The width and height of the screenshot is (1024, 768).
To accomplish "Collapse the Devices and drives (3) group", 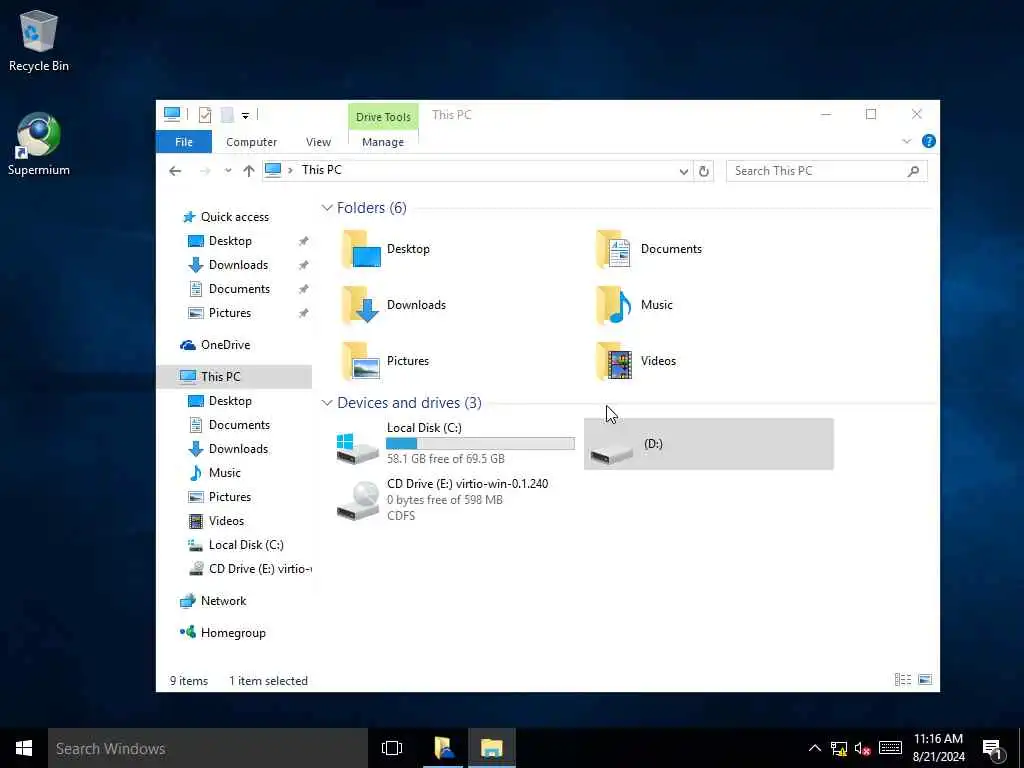I will coord(327,403).
